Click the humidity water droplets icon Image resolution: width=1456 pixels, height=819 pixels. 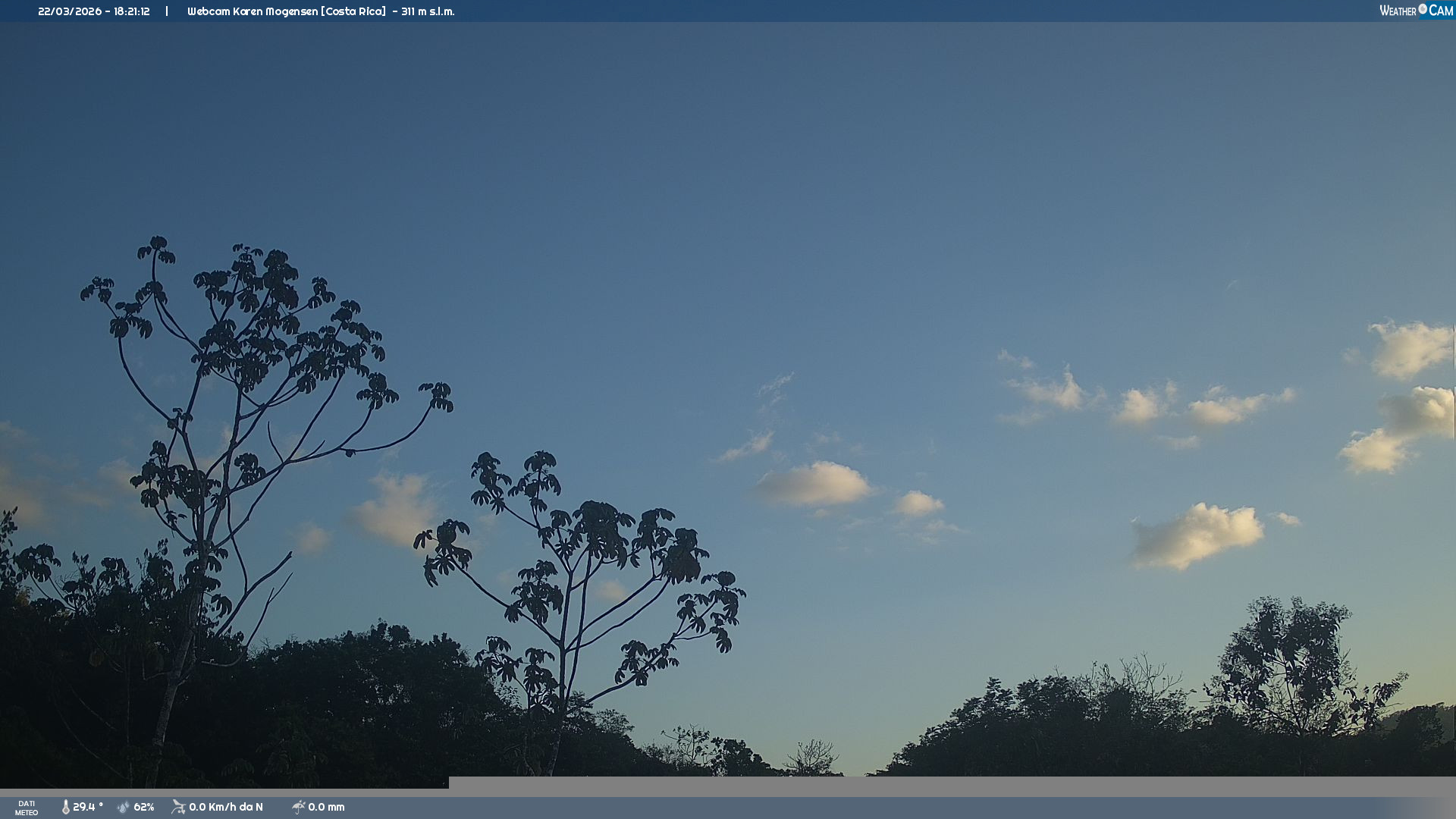[x=124, y=807]
